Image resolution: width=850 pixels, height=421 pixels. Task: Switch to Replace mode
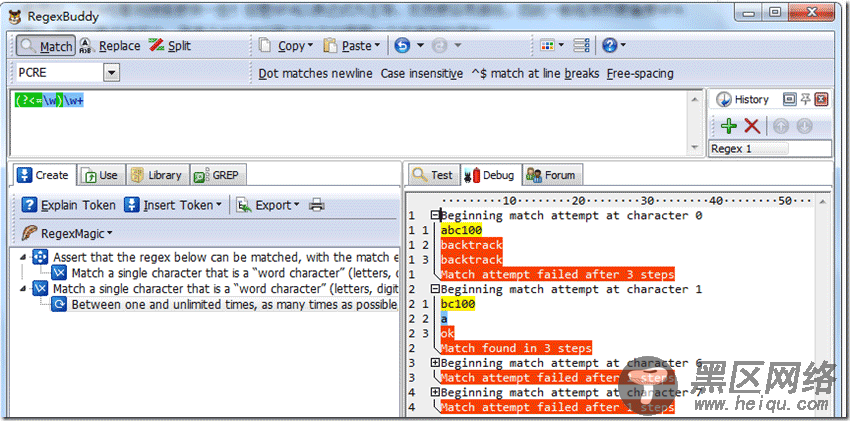coord(110,46)
